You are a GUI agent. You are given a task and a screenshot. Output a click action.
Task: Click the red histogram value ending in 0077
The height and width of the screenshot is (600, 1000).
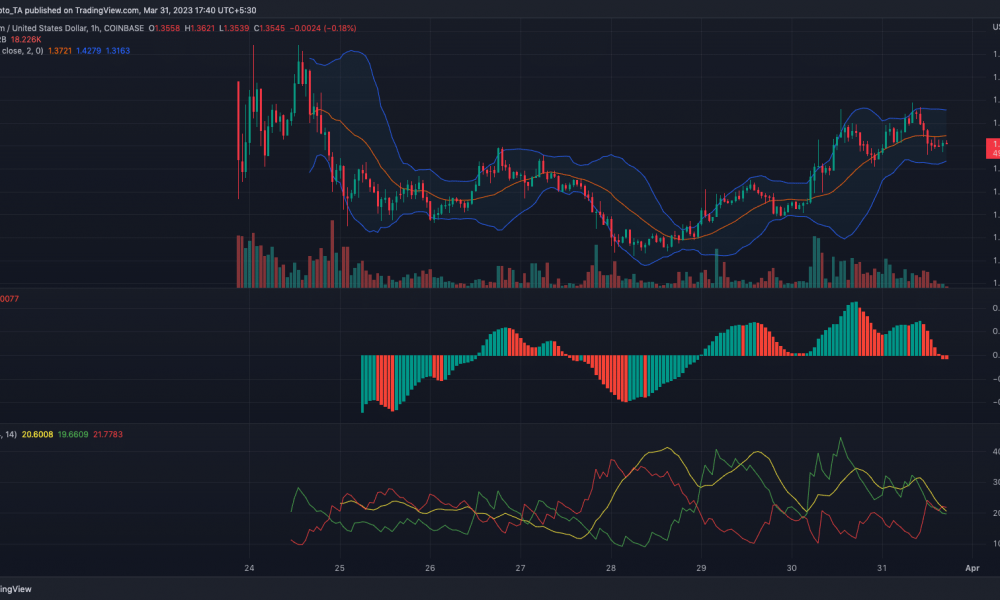click(9, 298)
